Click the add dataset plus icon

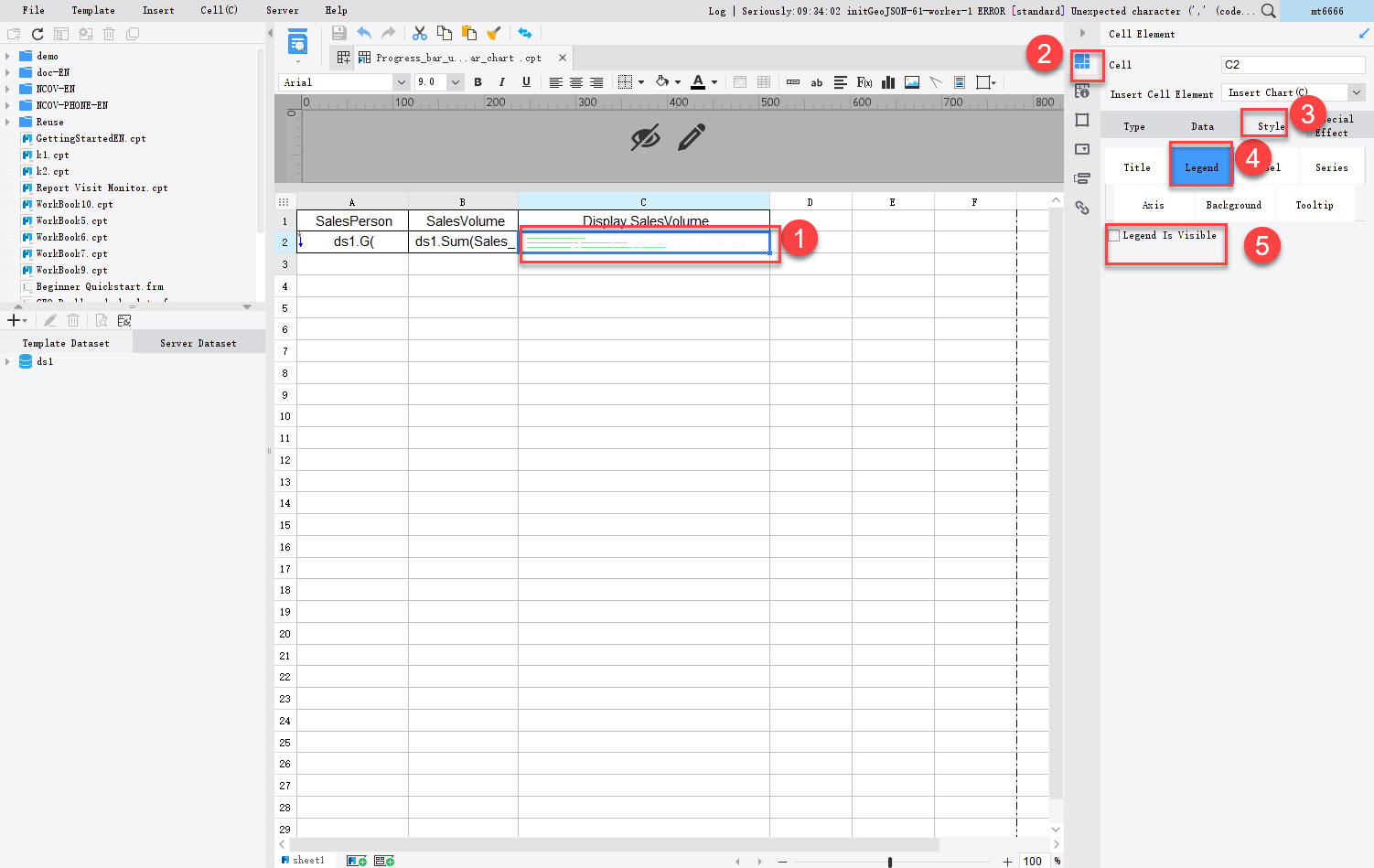[13, 320]
